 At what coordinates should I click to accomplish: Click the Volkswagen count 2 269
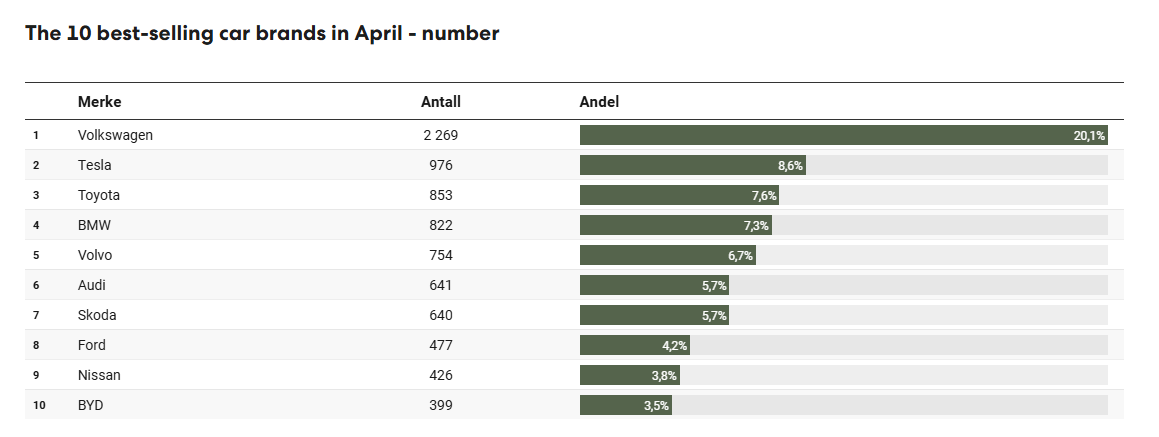pyautogui.click(x=440, y=135)
